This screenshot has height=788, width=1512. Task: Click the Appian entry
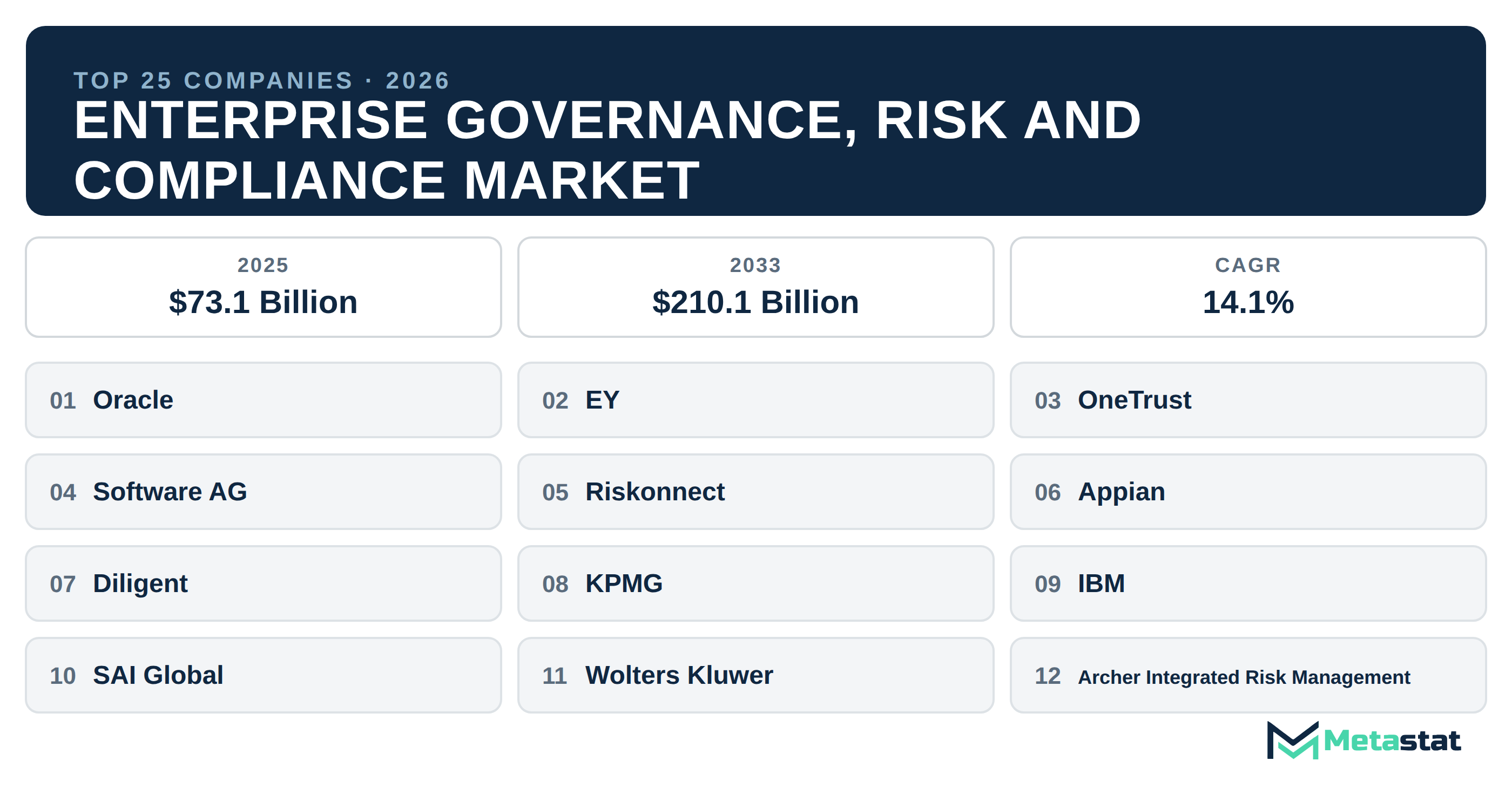1248,492
